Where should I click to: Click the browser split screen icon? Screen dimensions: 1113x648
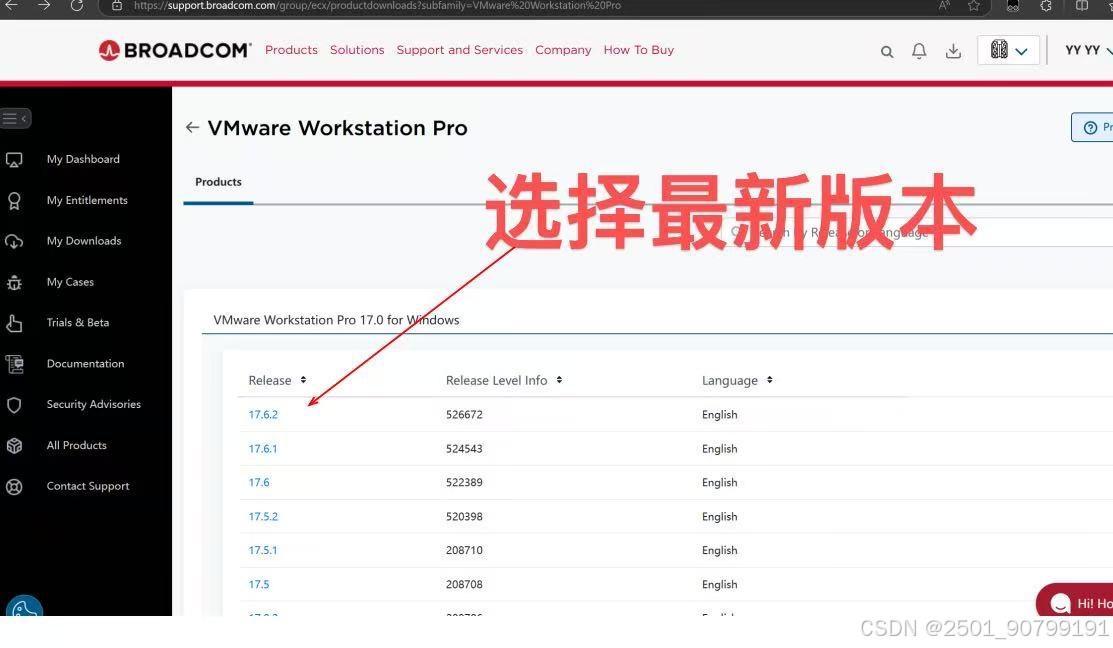pos(1082,6)
